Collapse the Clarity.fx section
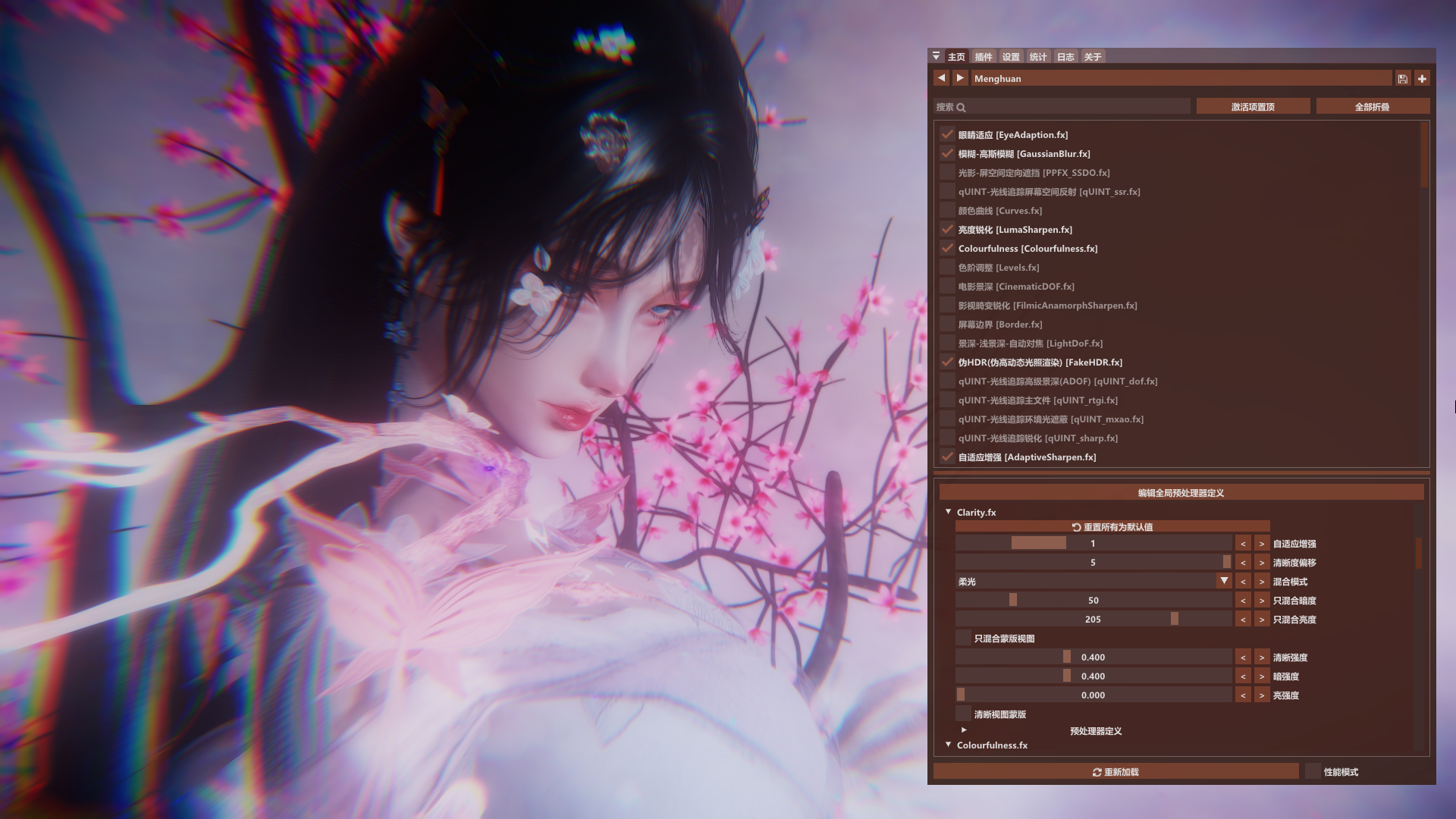1456x819 pixels. [x=948, y=512]
